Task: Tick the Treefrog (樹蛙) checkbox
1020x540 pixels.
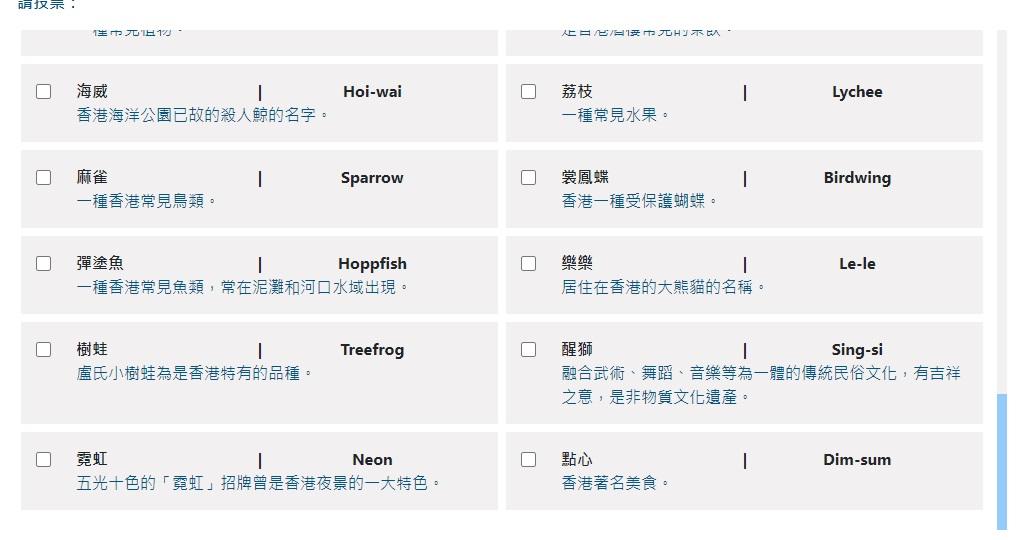Action: point(44,350)
